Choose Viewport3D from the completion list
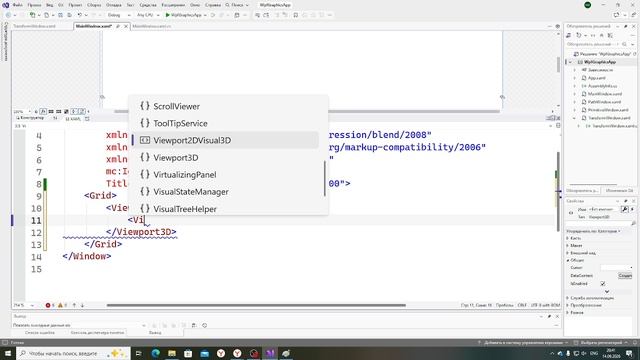 (225, 158)
